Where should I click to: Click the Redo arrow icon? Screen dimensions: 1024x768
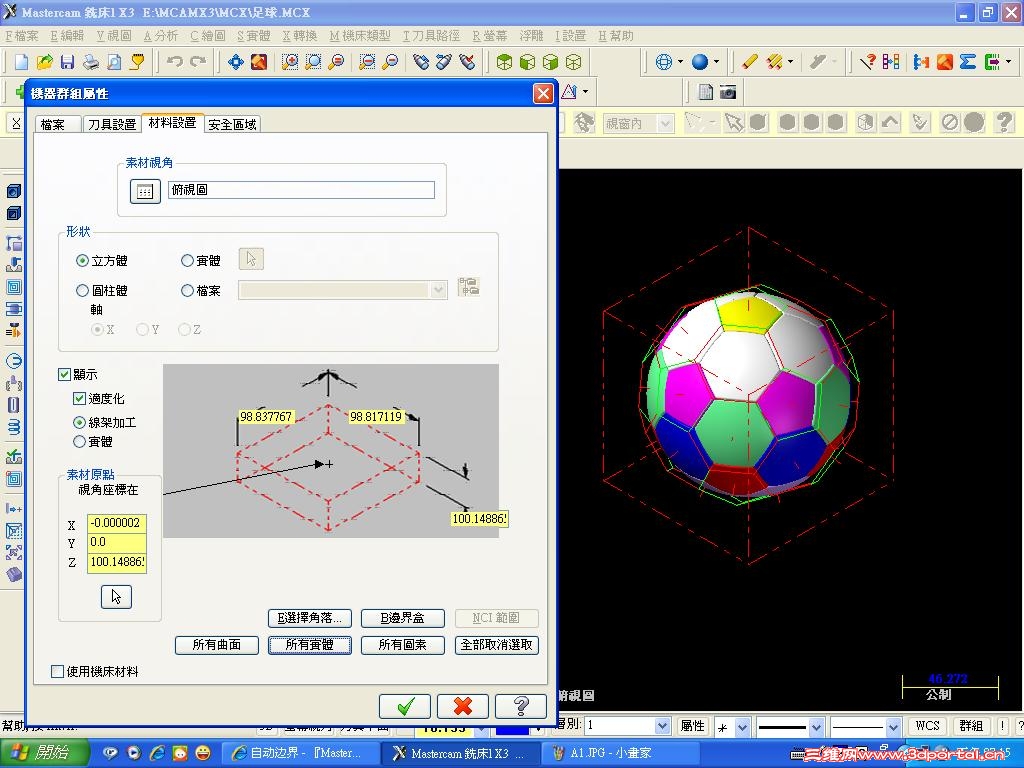click(198, 62)
